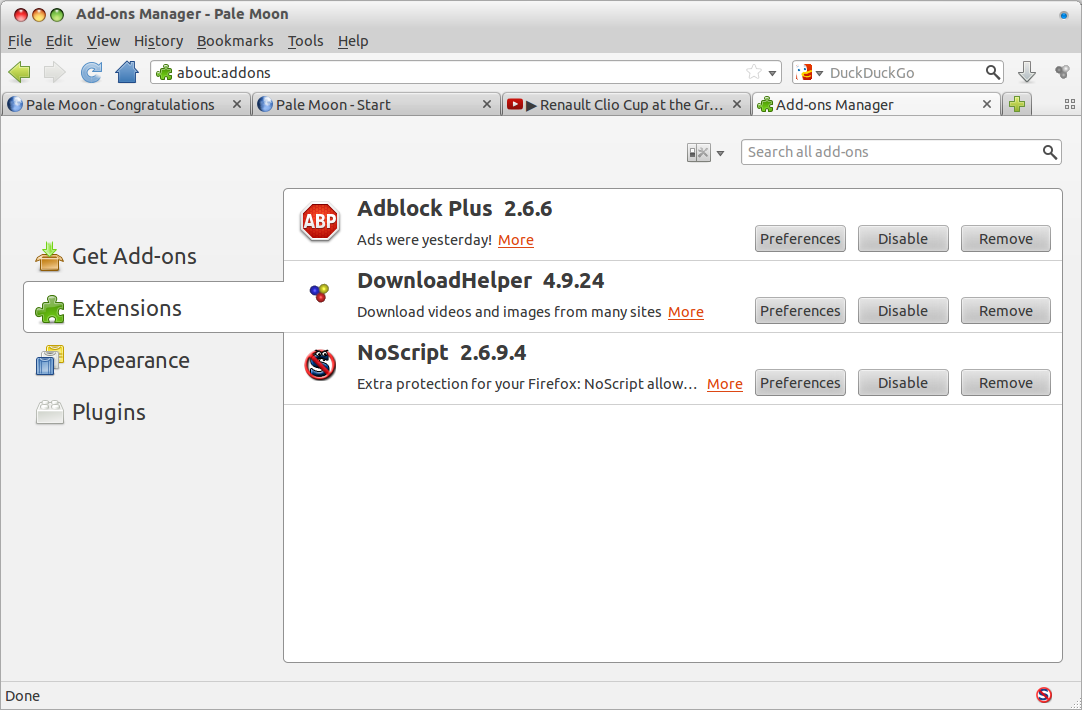Click the Done status bar text
This screenshot has width=1082, height=710.
[23, 696]
